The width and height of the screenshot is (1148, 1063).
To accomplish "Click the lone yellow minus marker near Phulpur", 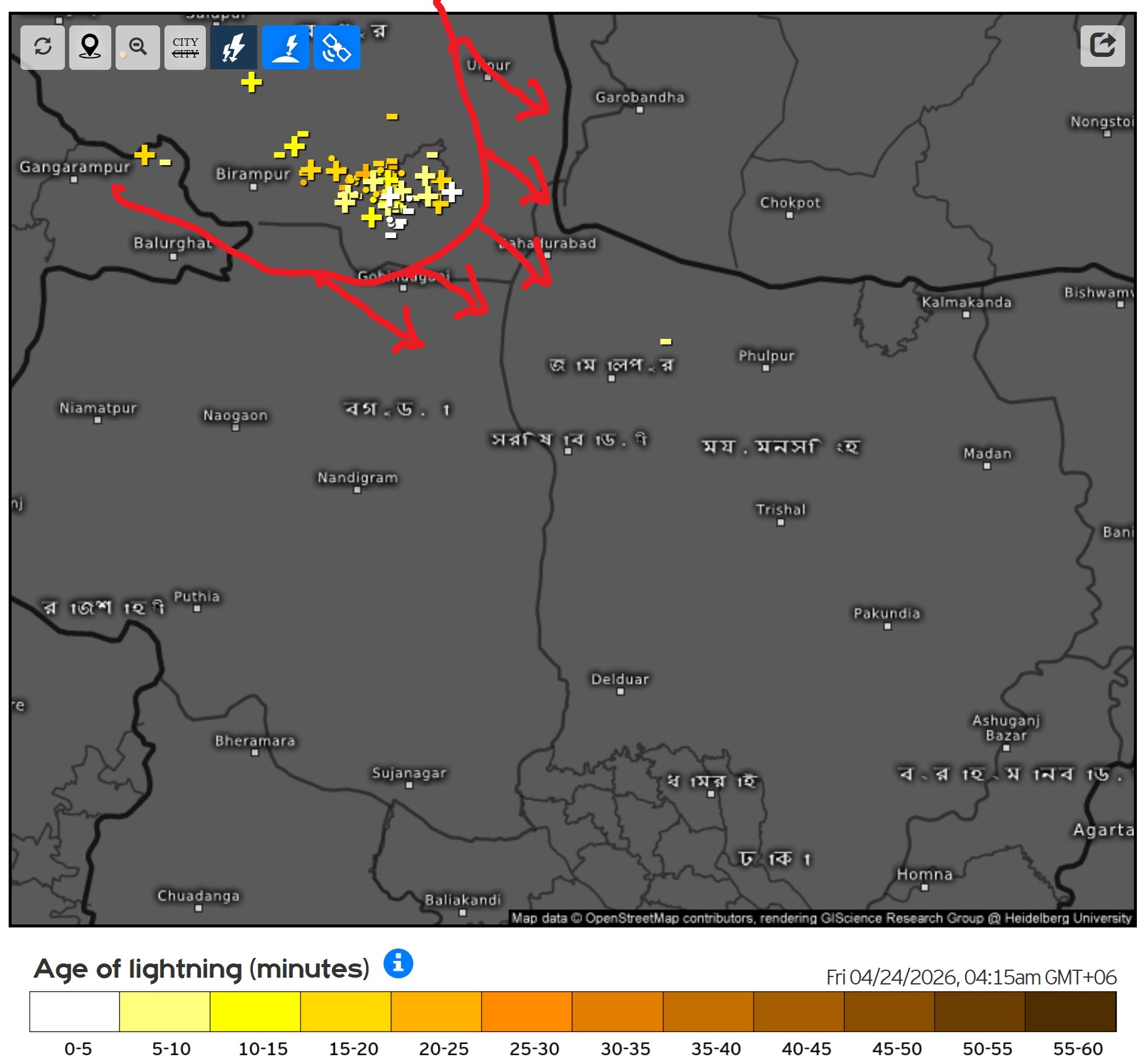I will tap(666, 341).
